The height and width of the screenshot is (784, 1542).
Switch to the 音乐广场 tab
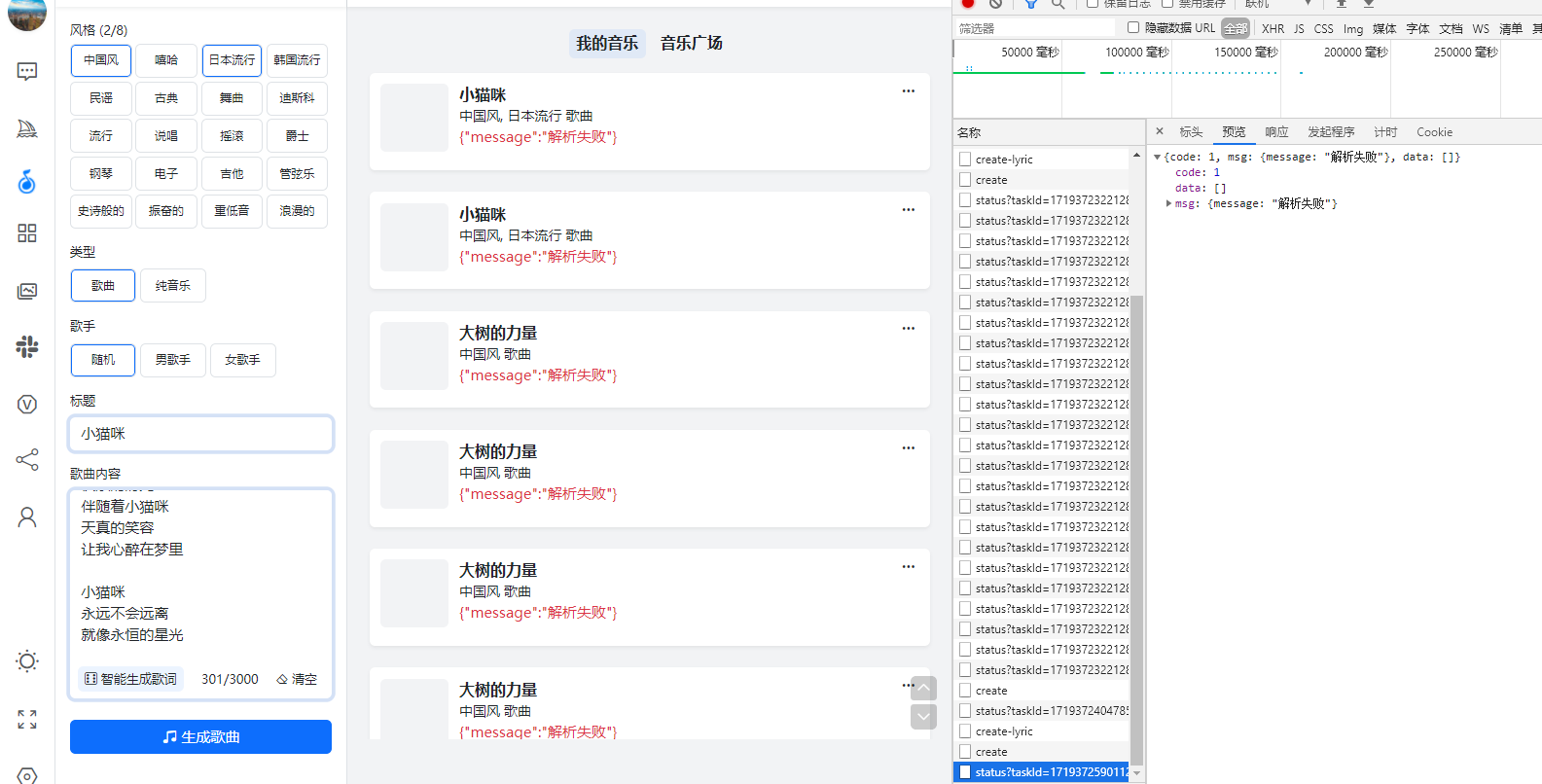pyautogui.click(x=692, y=44)
